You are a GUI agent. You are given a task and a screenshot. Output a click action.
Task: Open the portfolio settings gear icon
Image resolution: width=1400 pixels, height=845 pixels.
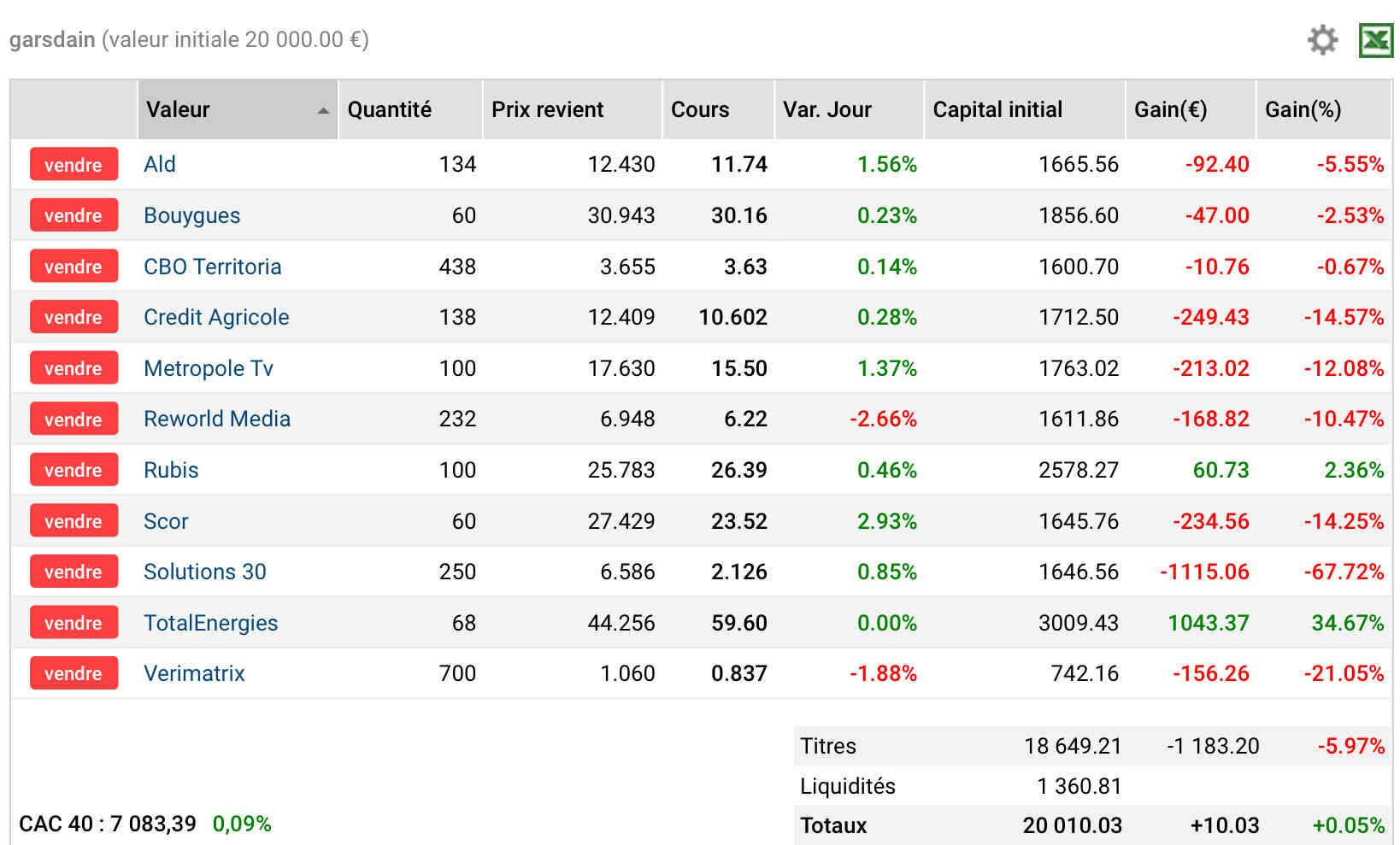coord(1322,40)
